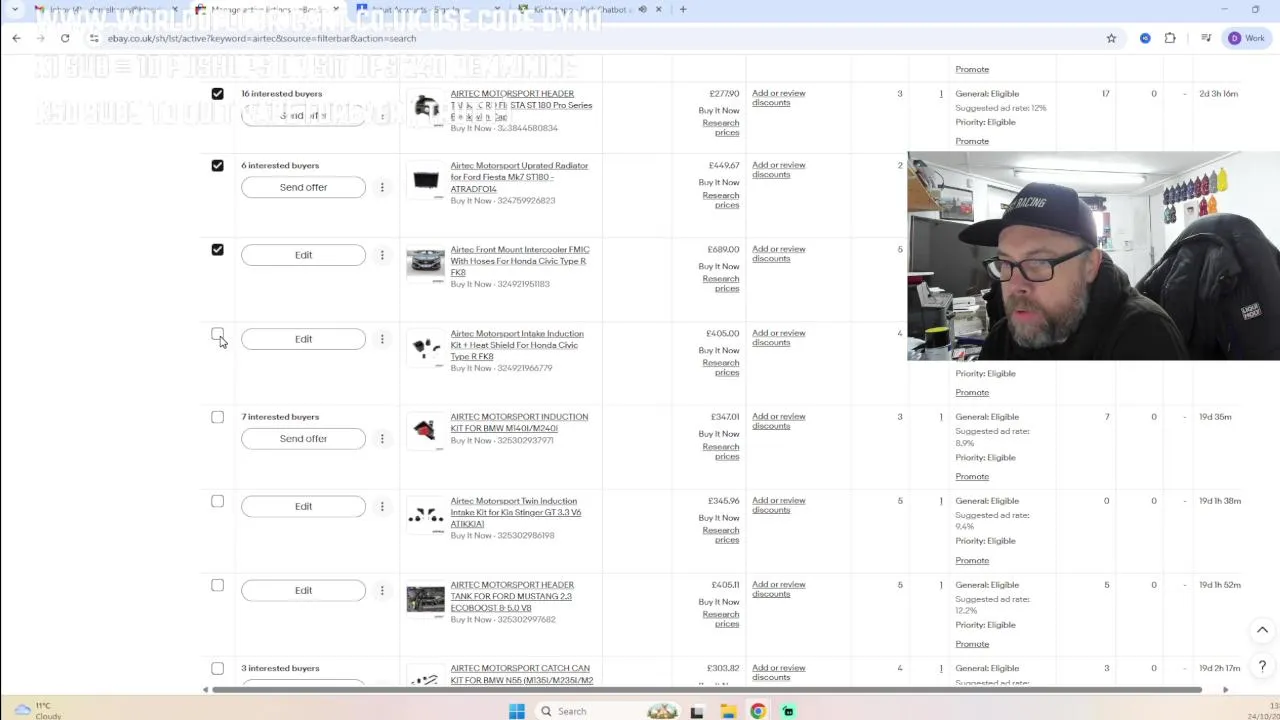Add or review discounts for £347.01 listing
This screenshot has height=720, width=1280.
tap(778, 421)
